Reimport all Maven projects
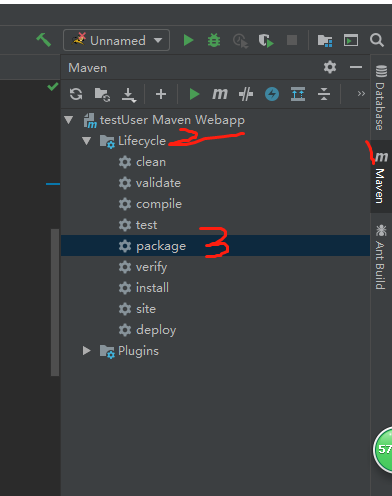This screenshot has width=392, height=496. point(76,94)
